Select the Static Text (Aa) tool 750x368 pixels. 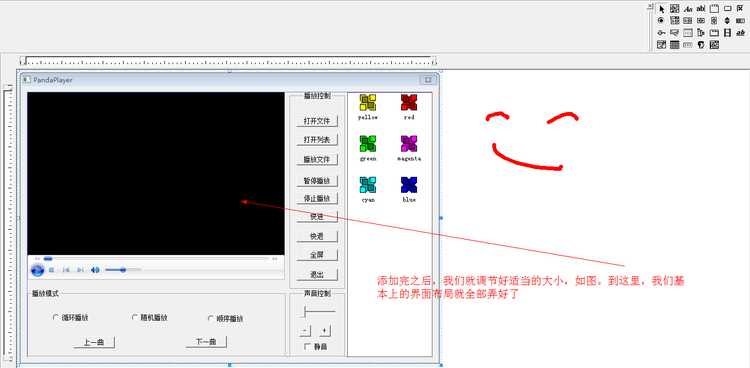pos(688,9)
